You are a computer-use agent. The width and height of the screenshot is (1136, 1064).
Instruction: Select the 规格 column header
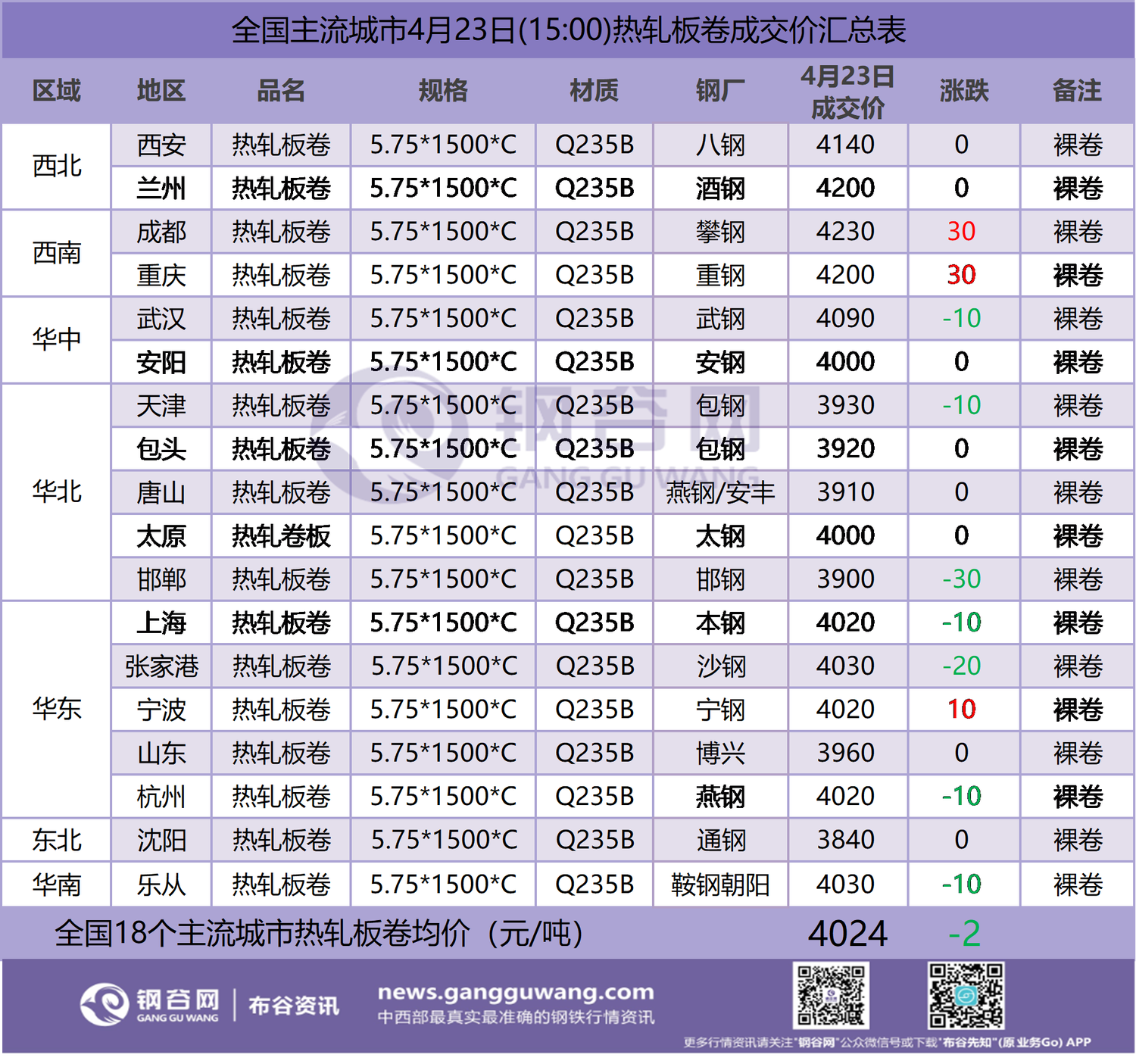point(443,91)
